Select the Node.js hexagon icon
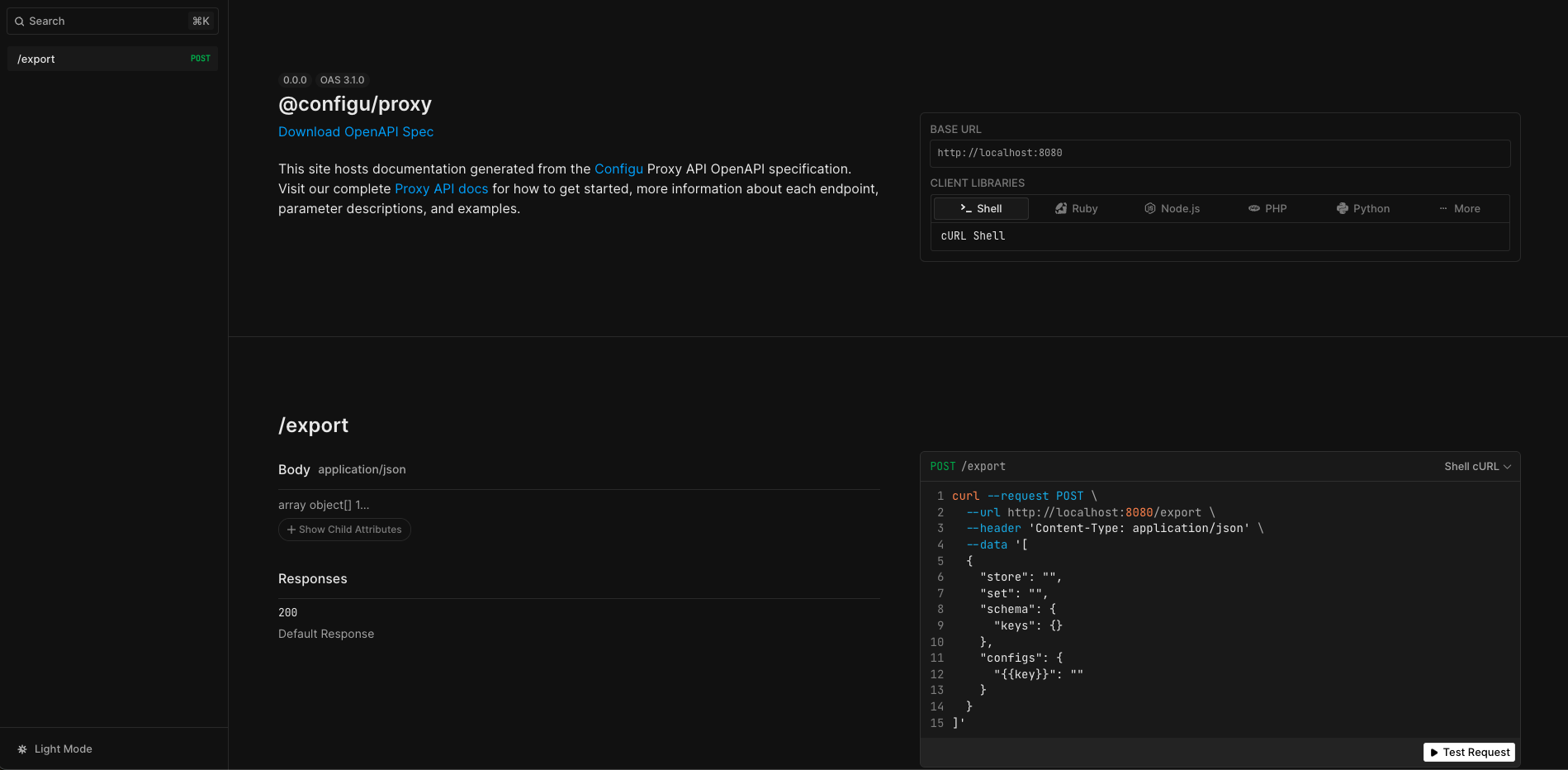Screen dimensions: 1568x770 pyautogui.click(x=1149, y=208)
